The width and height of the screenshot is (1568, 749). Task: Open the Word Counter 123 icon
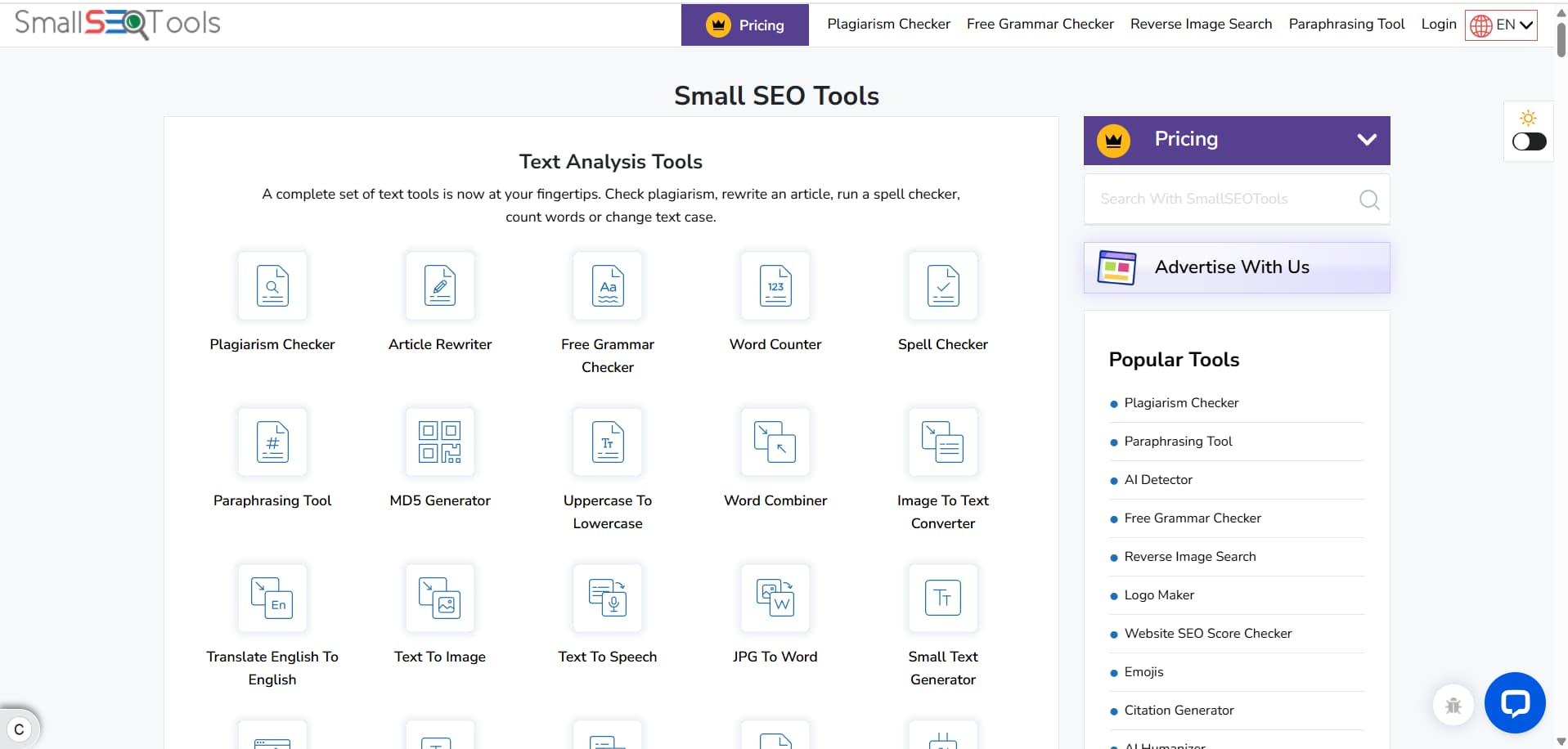pos(775,285)
